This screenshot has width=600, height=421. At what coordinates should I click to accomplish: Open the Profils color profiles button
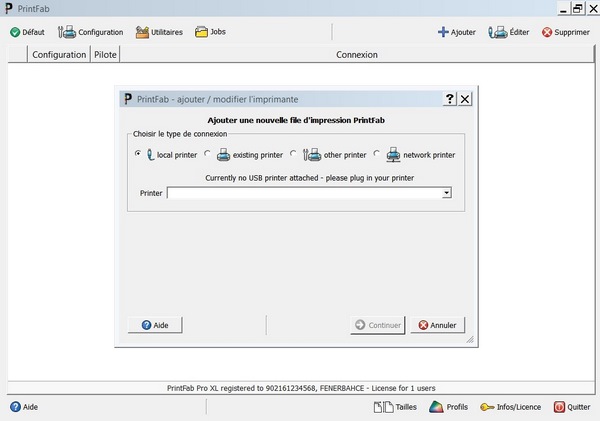click(x=448, y=407)
